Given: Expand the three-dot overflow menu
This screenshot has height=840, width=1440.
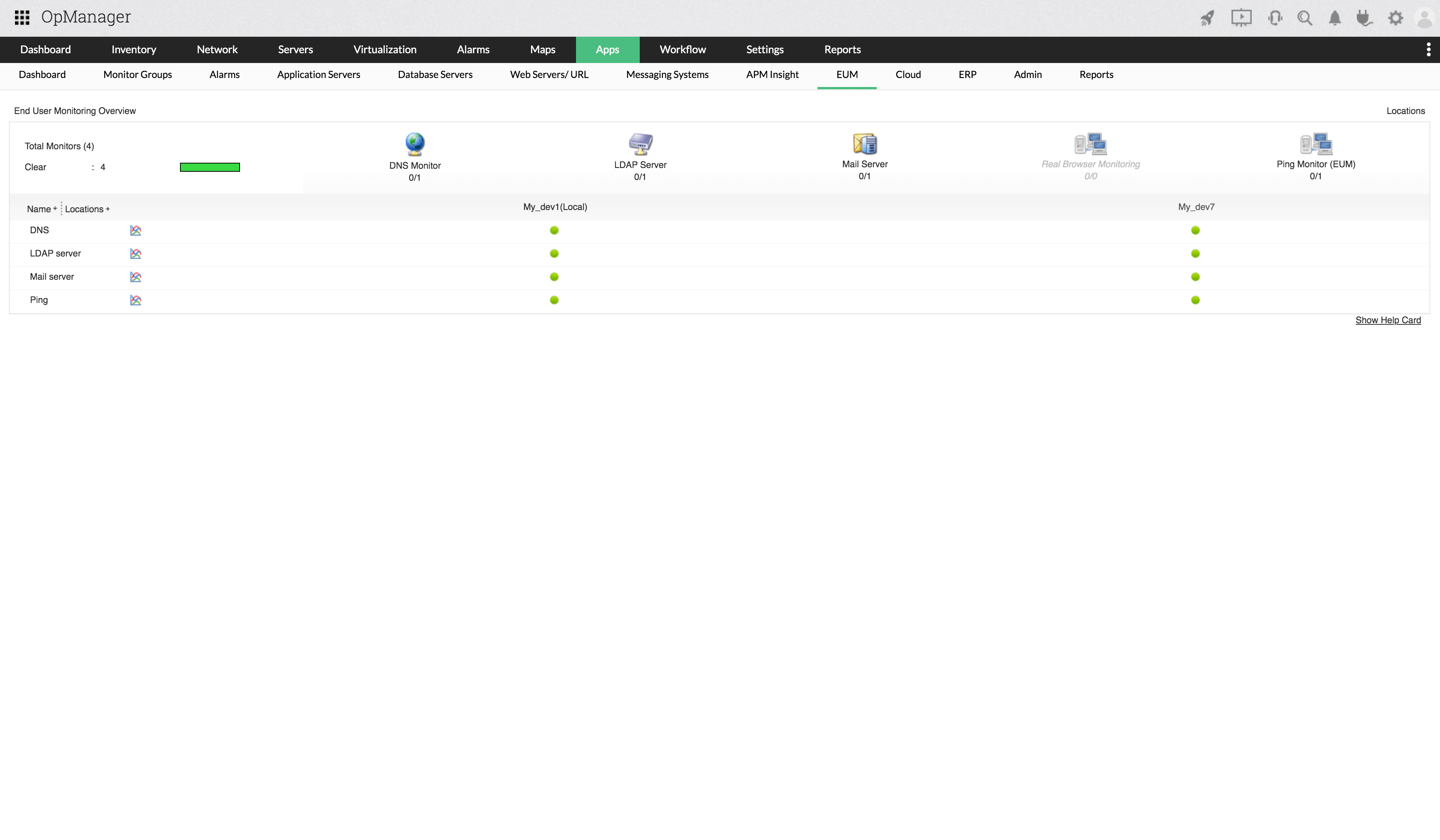Looking at the screenshot, I should 1428,50.
